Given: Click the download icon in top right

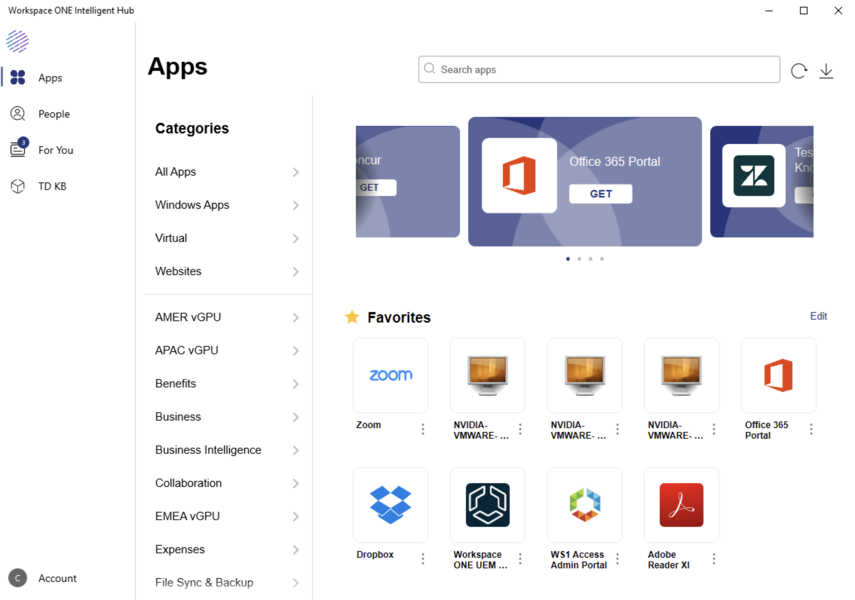Looking at the screenshot, I should coord(826,71).
